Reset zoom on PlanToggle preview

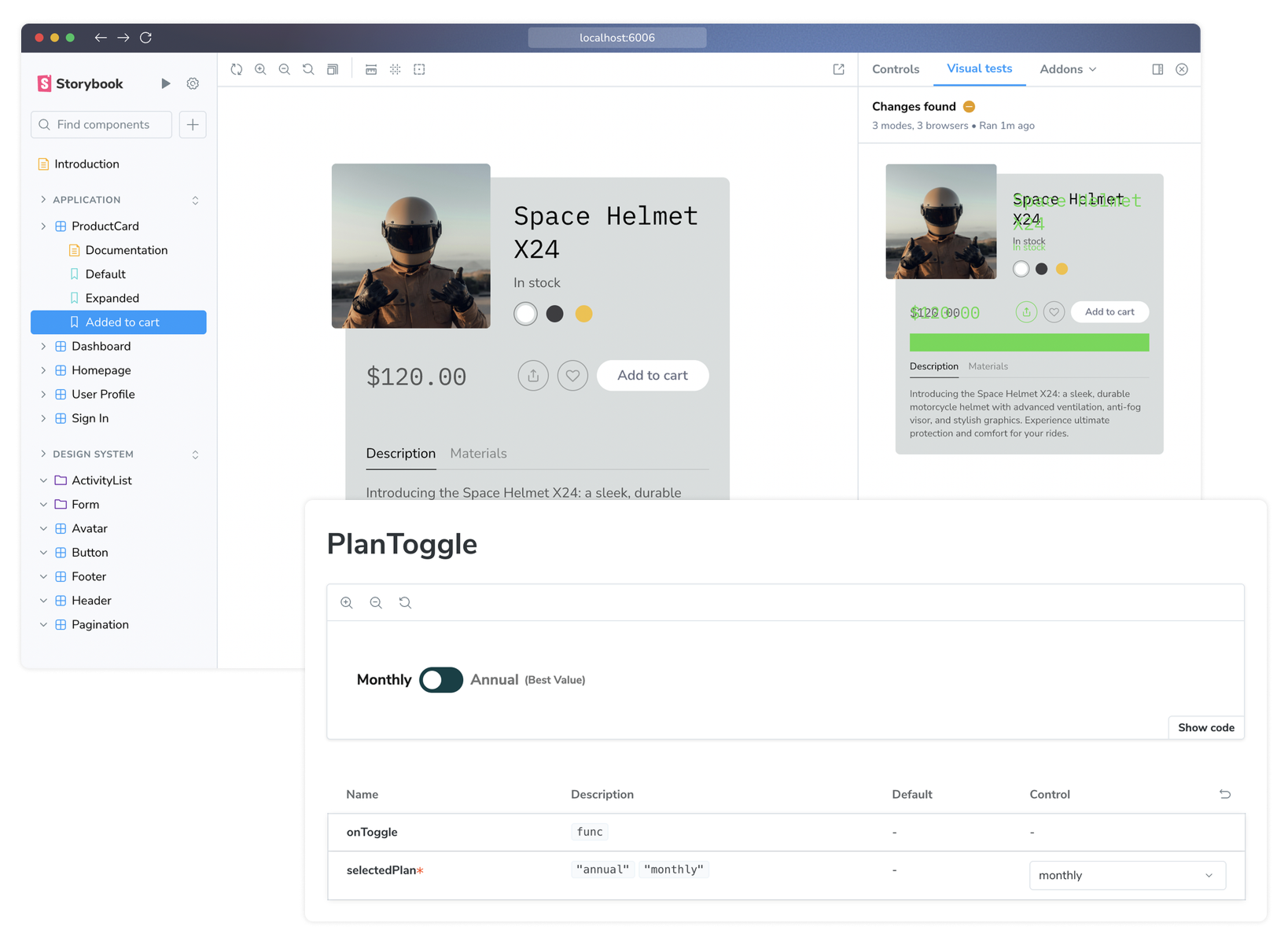coord(405,603)
